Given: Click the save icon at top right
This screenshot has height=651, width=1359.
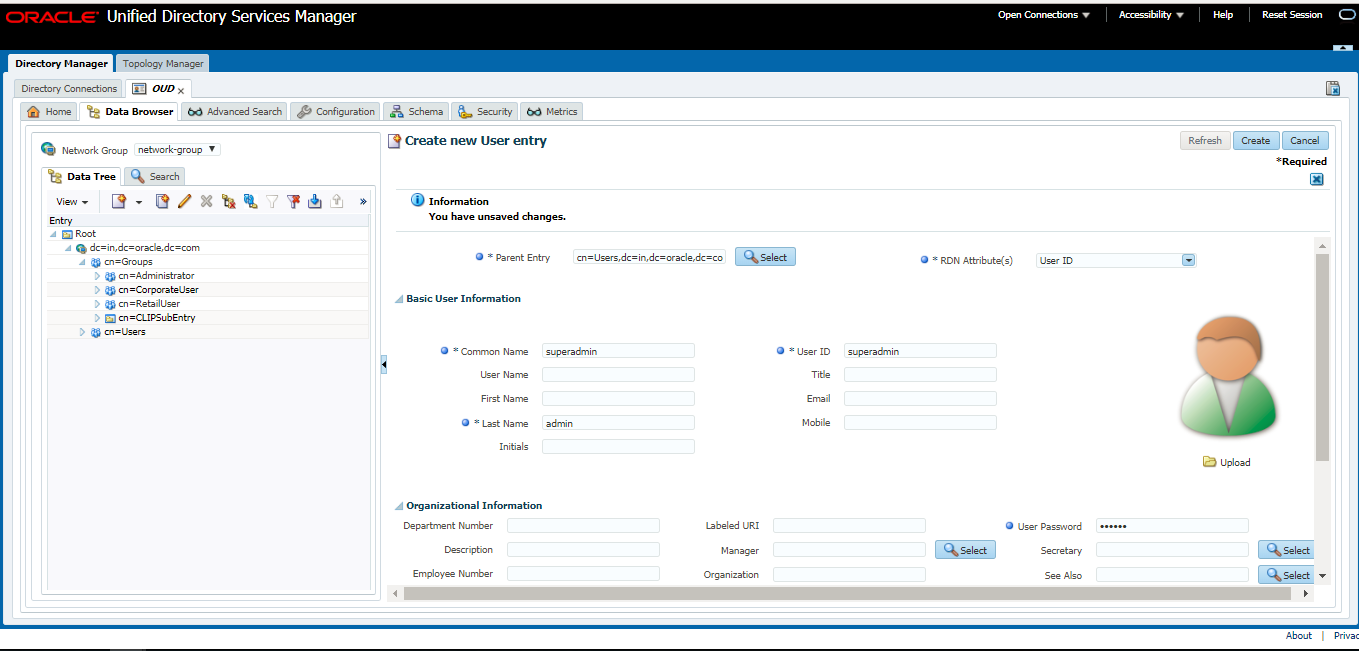Looking at the screenshot, I should pyautogui.click(x=1332, y=89).
